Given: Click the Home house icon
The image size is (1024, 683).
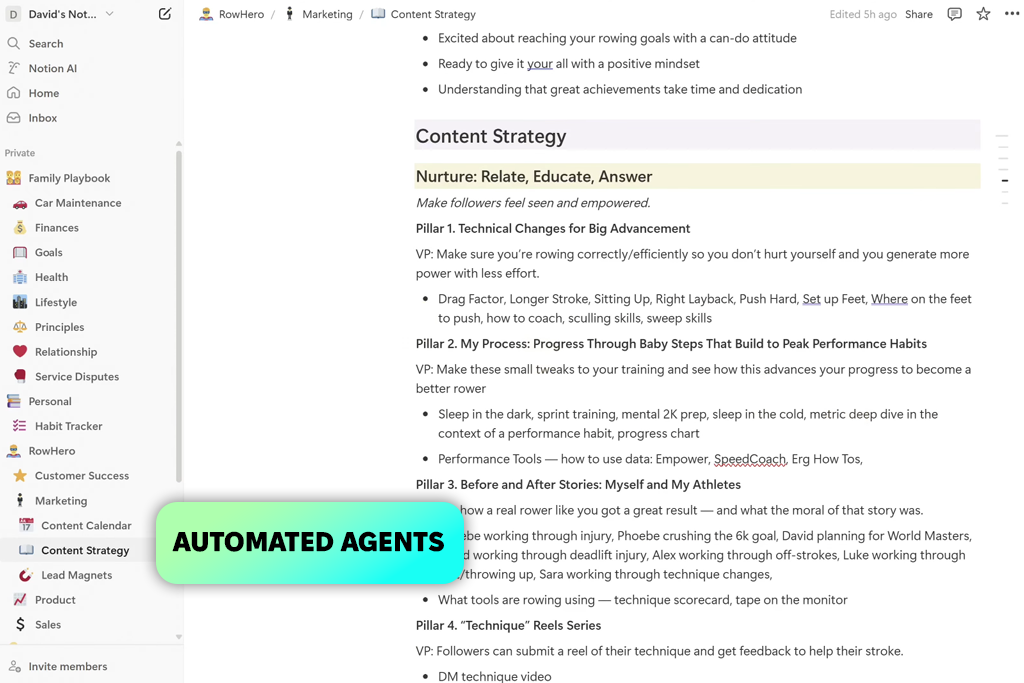Looking at the screenshot, I should coord(14,93).
